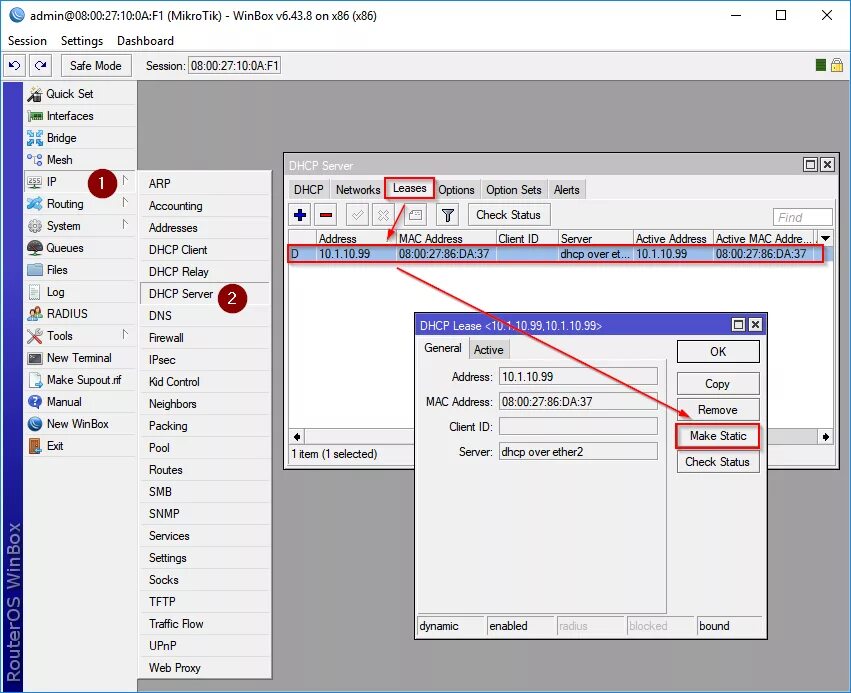Screen dimensions: 851x693
Task: Toggle Safe Mode button
Action: tap(96, 66)
